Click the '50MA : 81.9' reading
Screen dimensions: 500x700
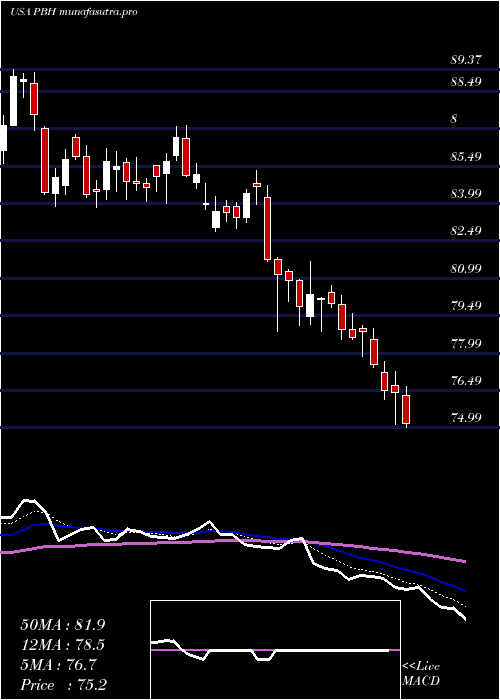pos(63,625)
